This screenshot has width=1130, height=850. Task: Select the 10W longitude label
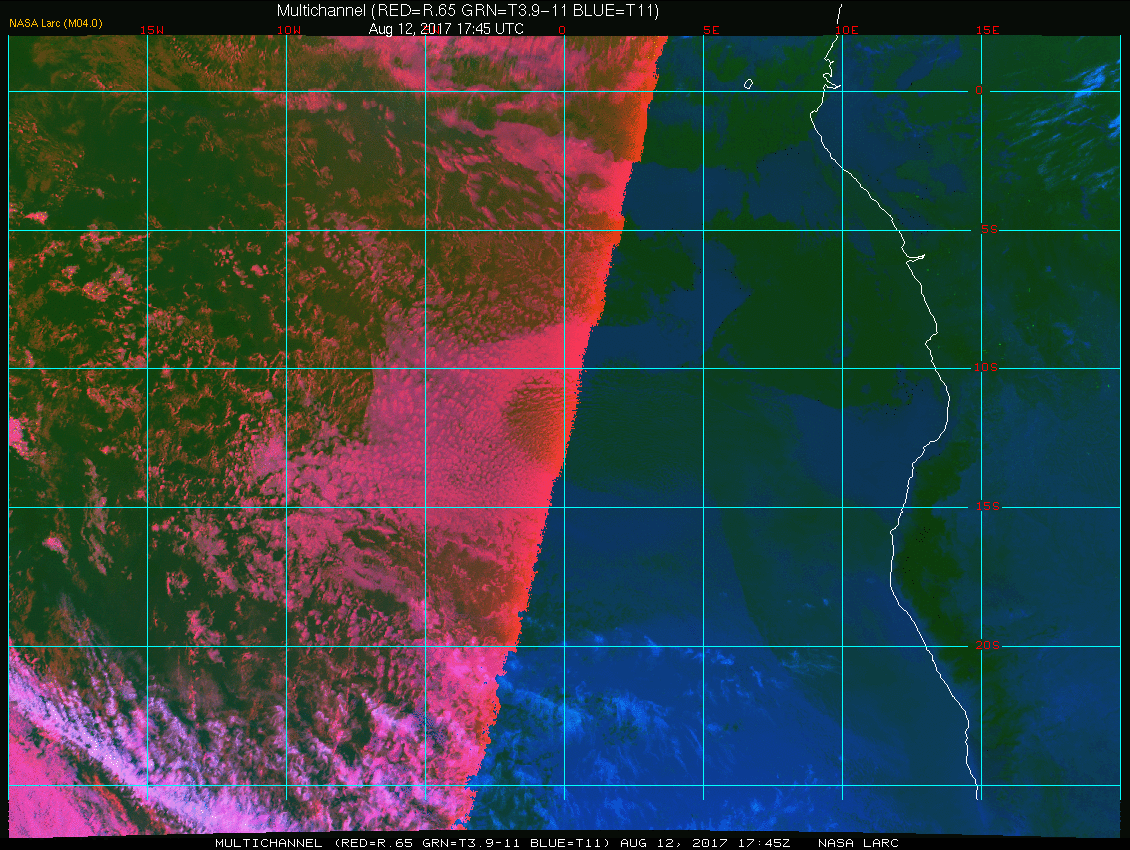click(289, 30)
